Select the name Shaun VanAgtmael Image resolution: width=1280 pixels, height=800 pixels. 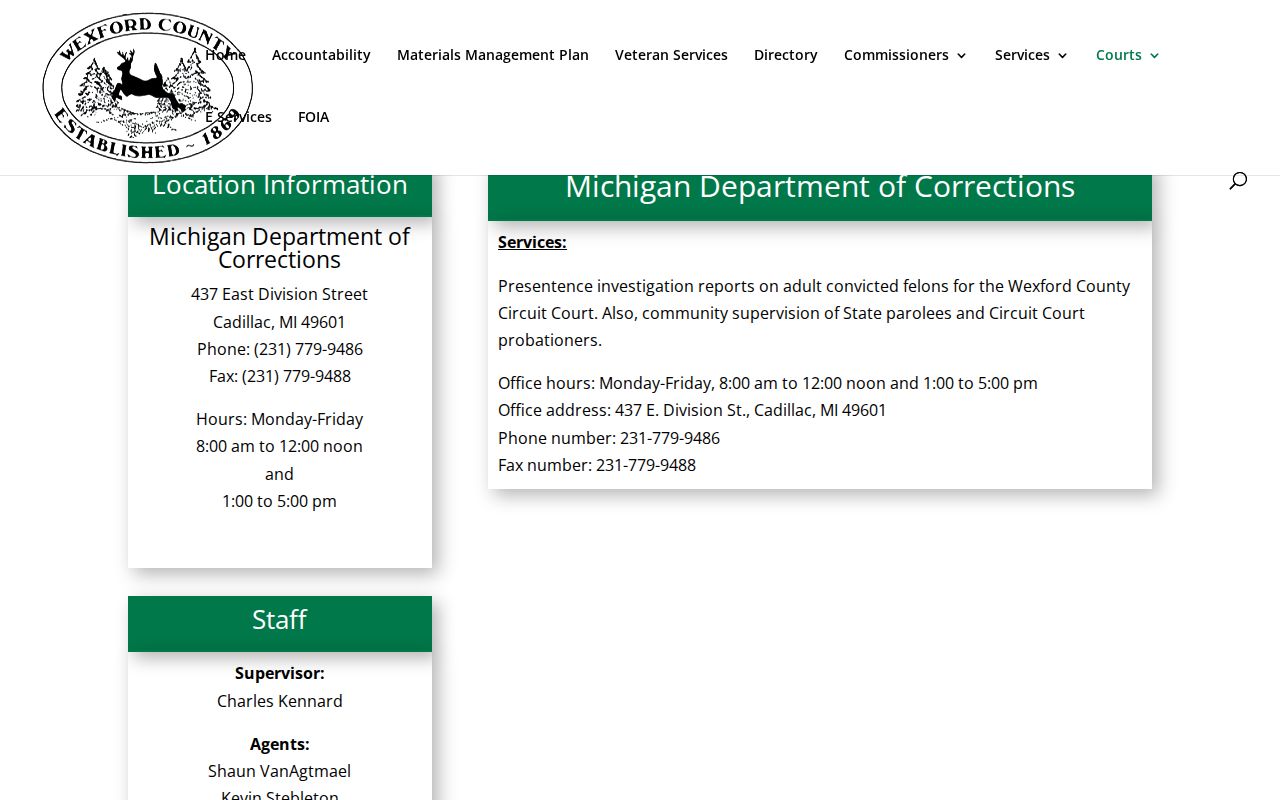[x=280, y=771]
